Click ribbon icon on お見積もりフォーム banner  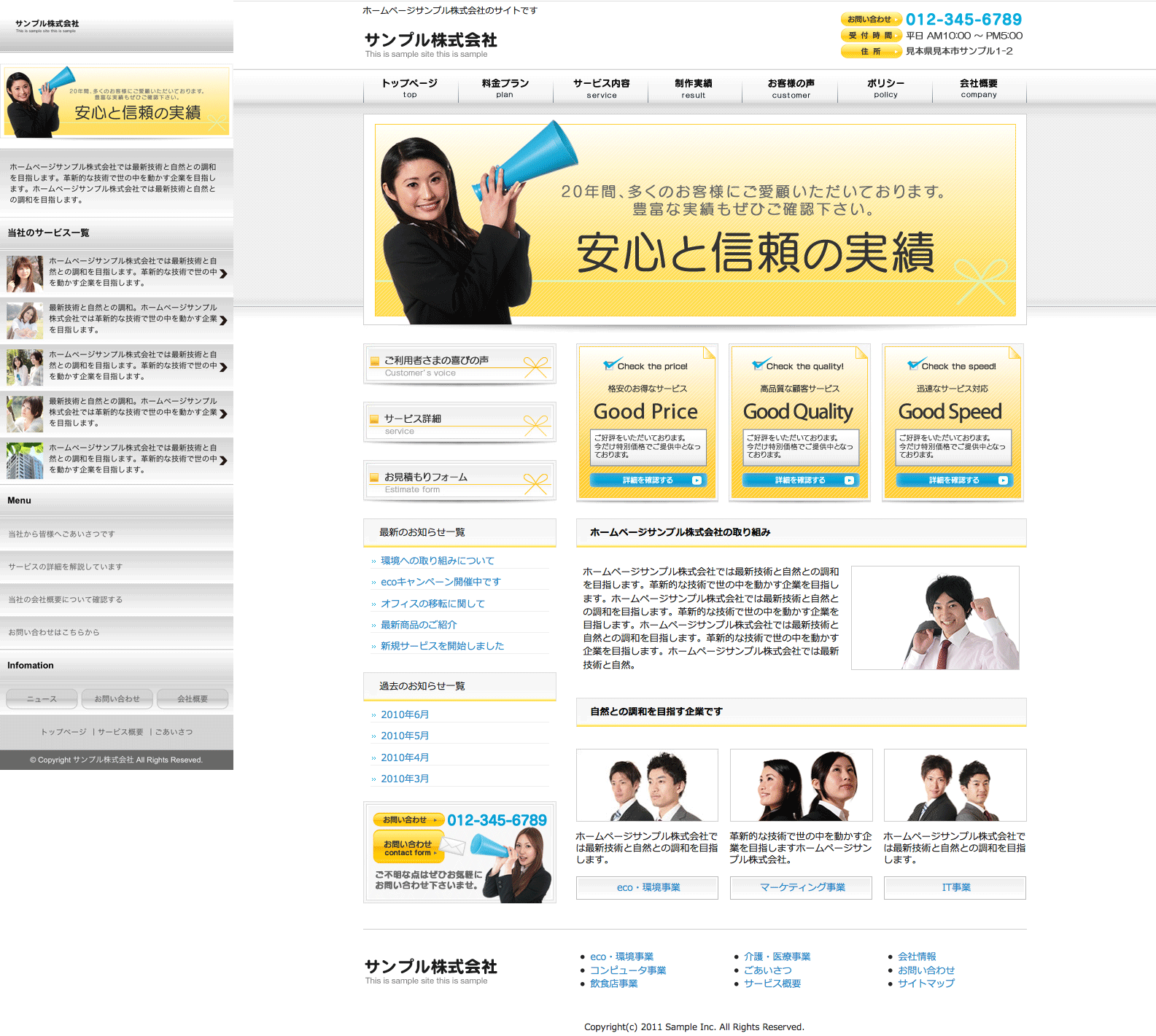(535, 483)
